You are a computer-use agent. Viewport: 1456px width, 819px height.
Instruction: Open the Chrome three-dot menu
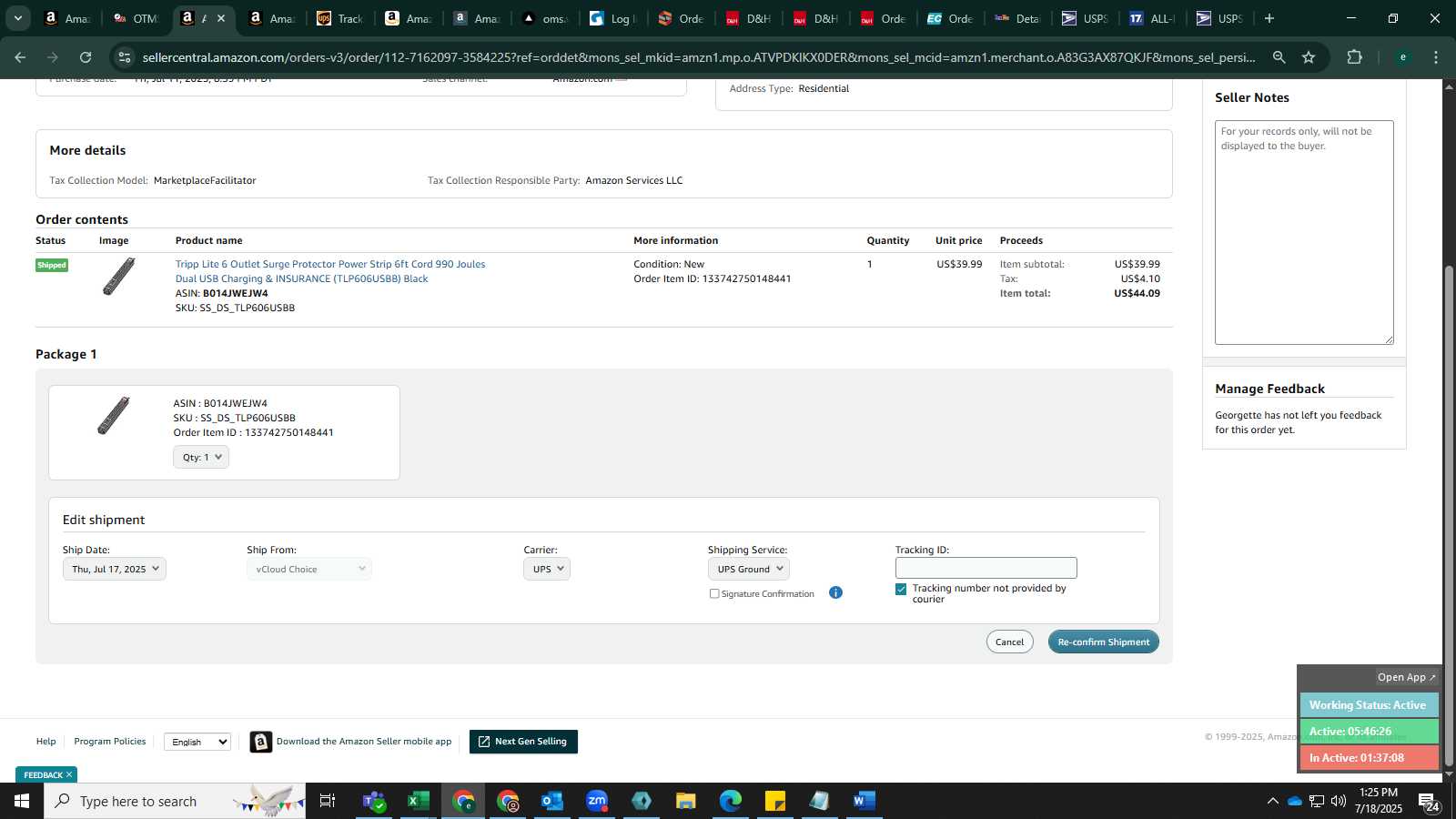coord(1436,57)
